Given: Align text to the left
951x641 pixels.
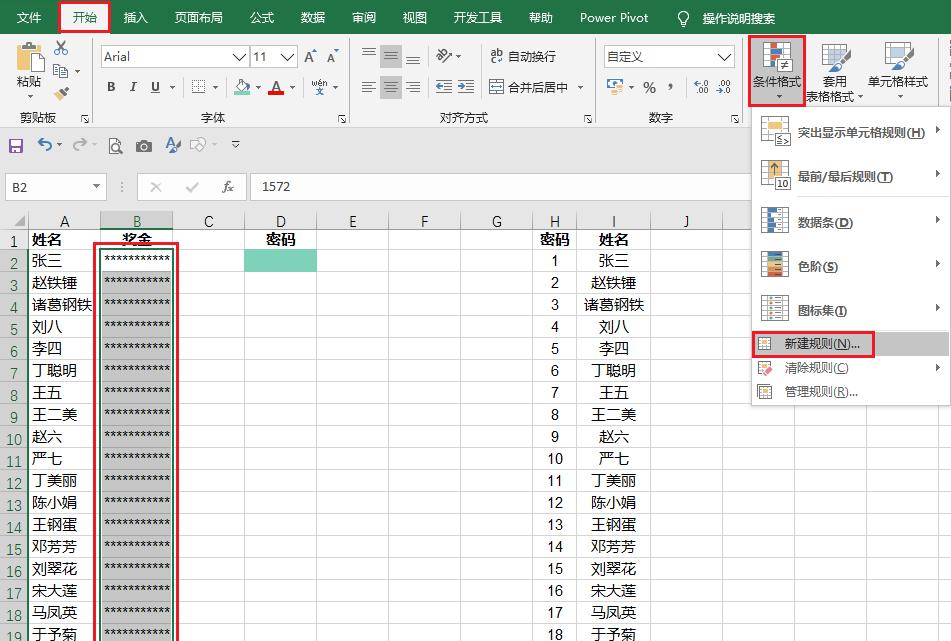Looking at the screenshot, I should point(369,87).
